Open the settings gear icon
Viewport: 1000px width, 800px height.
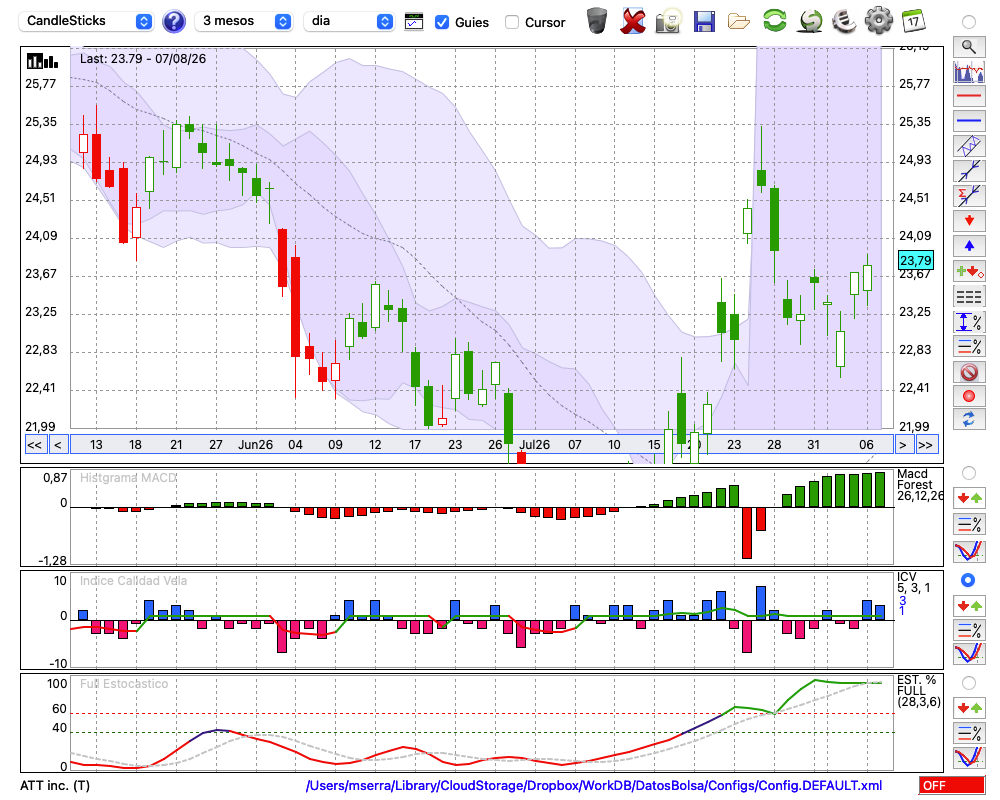click(x=878, y=21)
